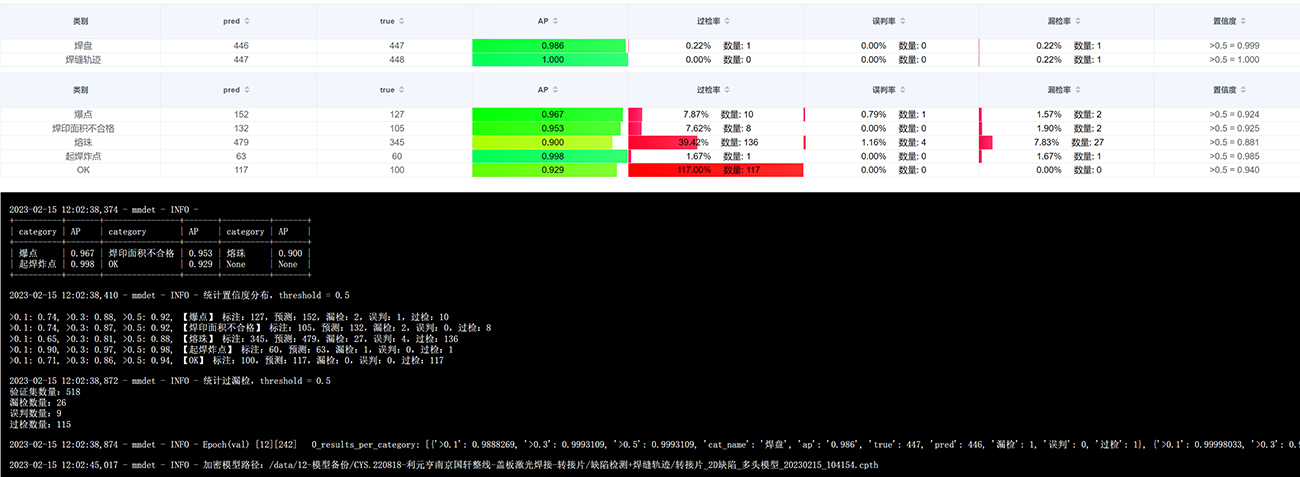Sort second table by AP using sort arrows
Image resolution: width=1300 pixels, height=477 pixels.
557,90
